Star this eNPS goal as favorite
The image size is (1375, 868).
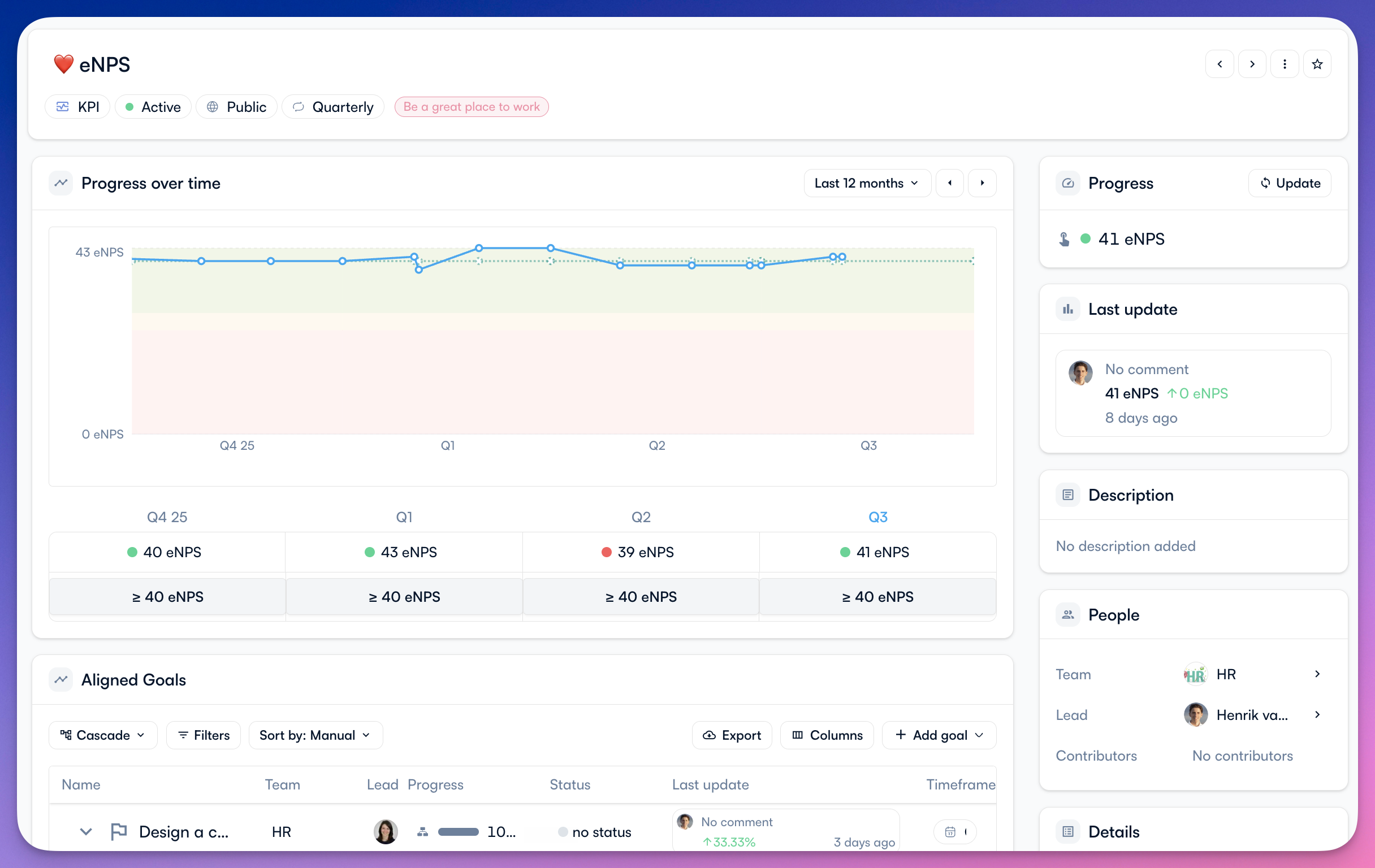coord(1317,64)
